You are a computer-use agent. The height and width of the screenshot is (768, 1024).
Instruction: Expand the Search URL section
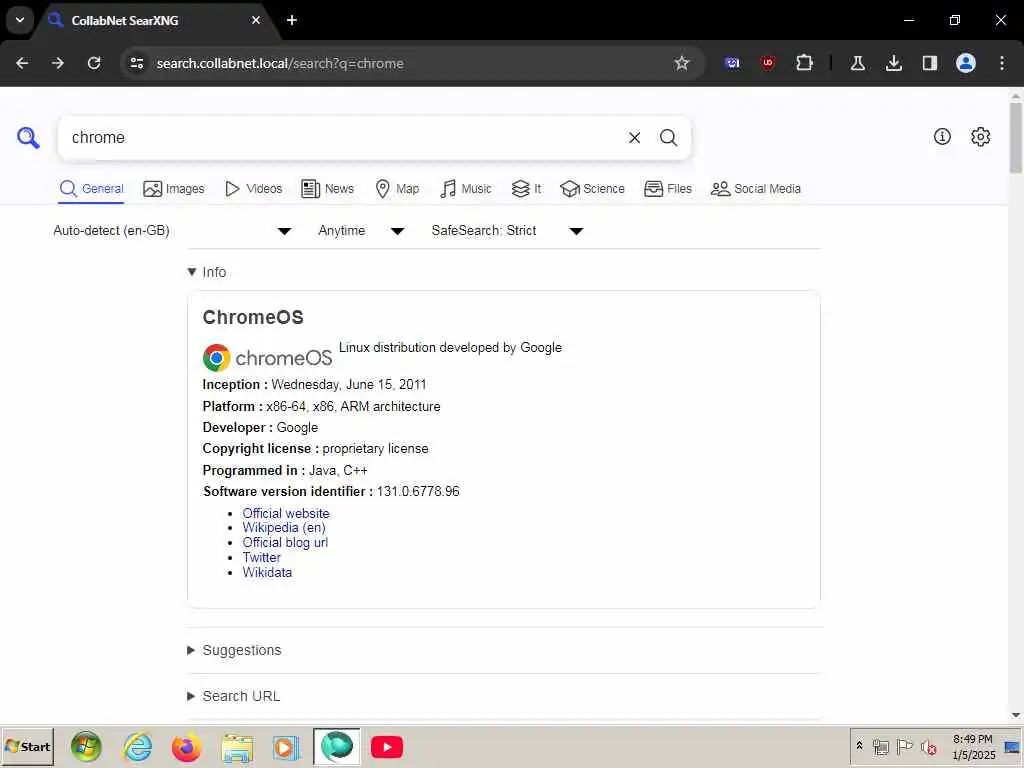(234, 696)
